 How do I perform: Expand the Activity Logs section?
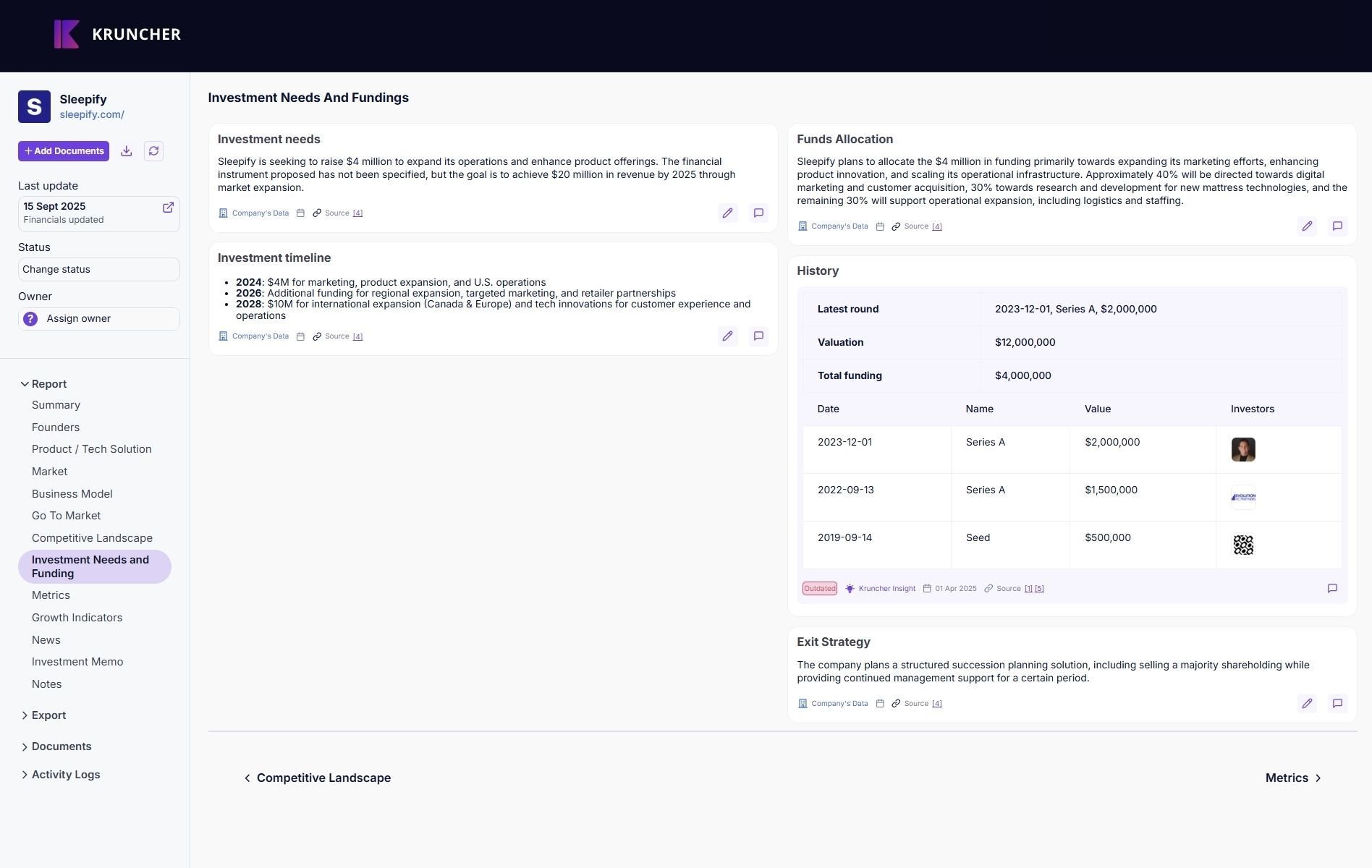(25, 775)
